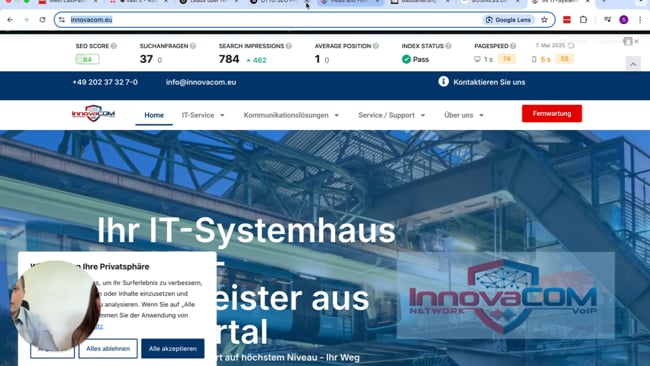Collapse the SEO bar with the up chevron
Screen dimensions: 650x366
click(633, 64)
